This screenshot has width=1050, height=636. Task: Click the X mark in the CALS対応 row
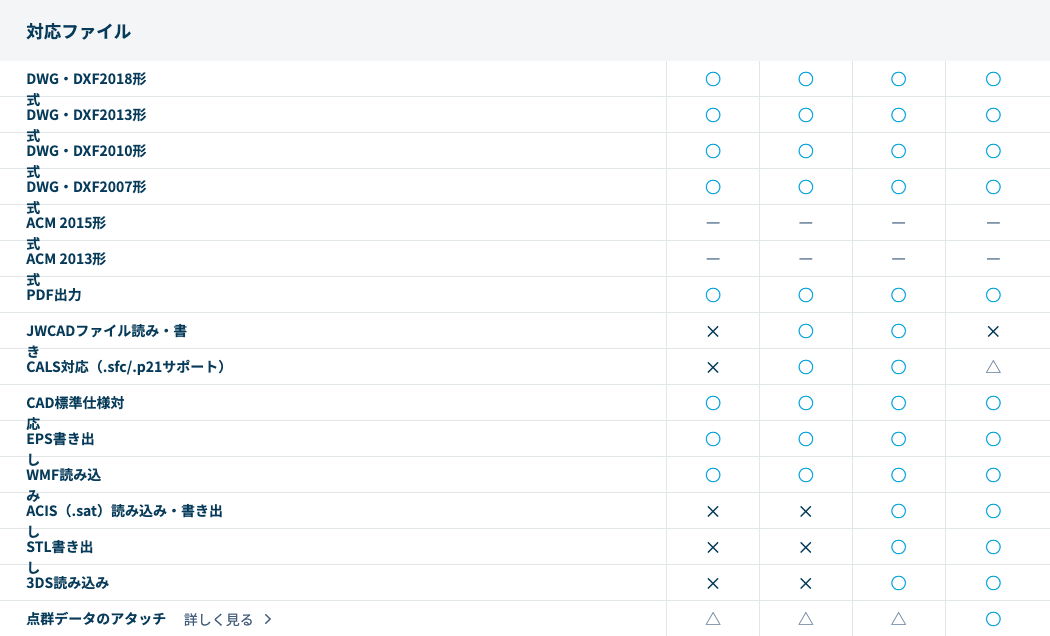[x=713, y=367]
